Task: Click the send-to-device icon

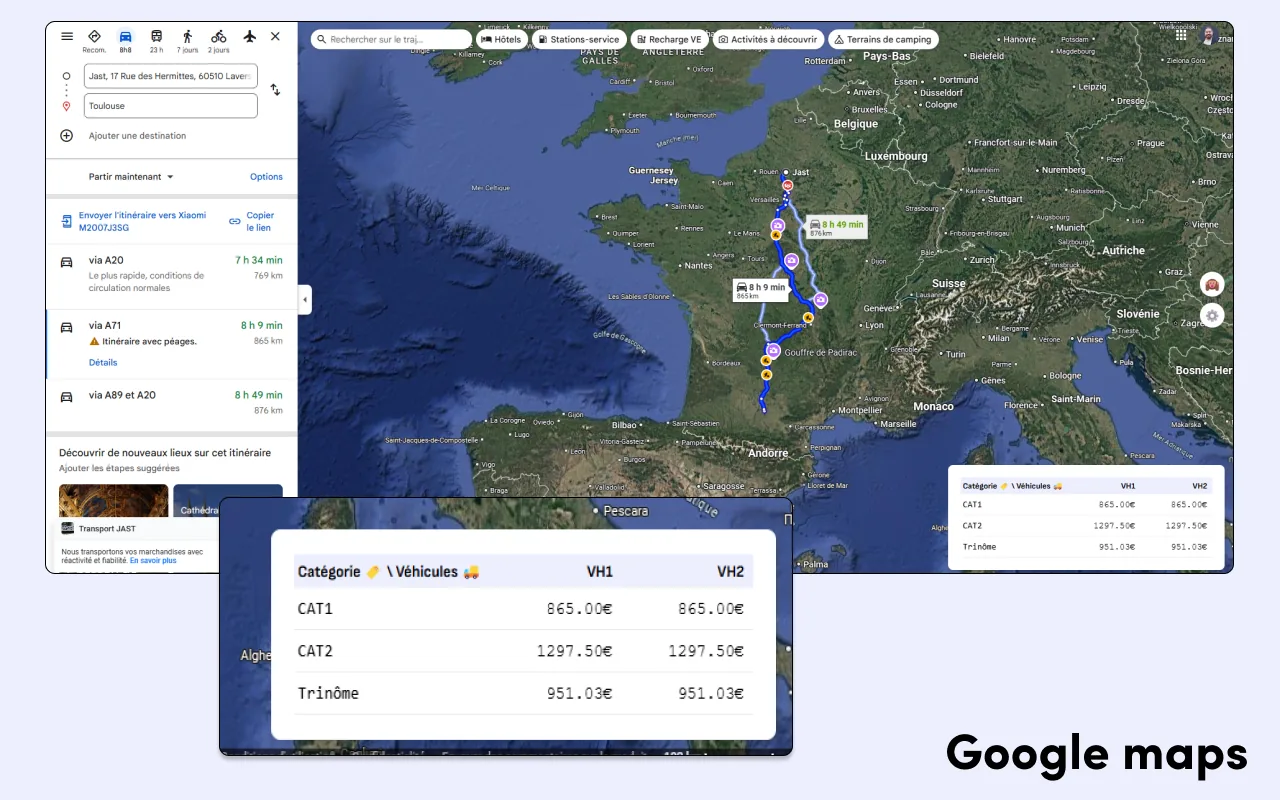Action: [67, 221]
